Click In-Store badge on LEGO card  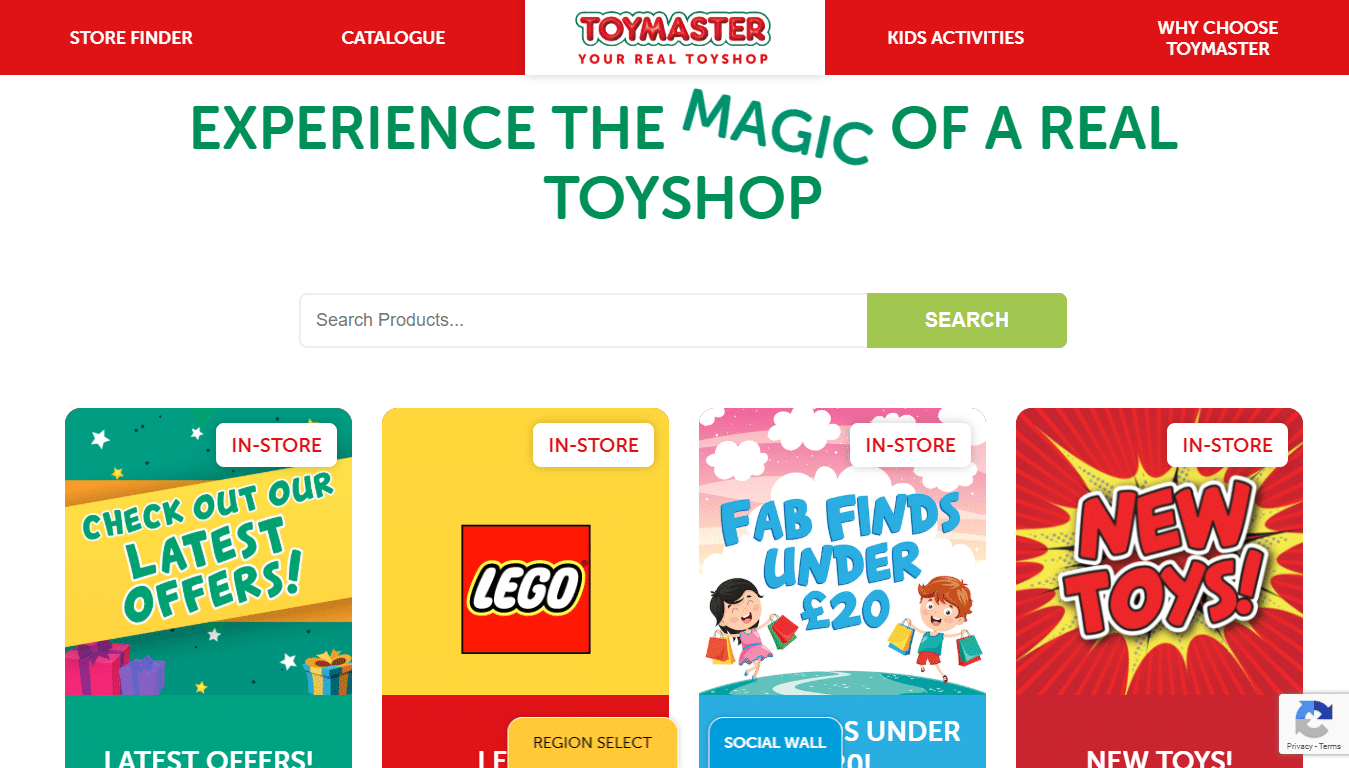pos(593,445)
